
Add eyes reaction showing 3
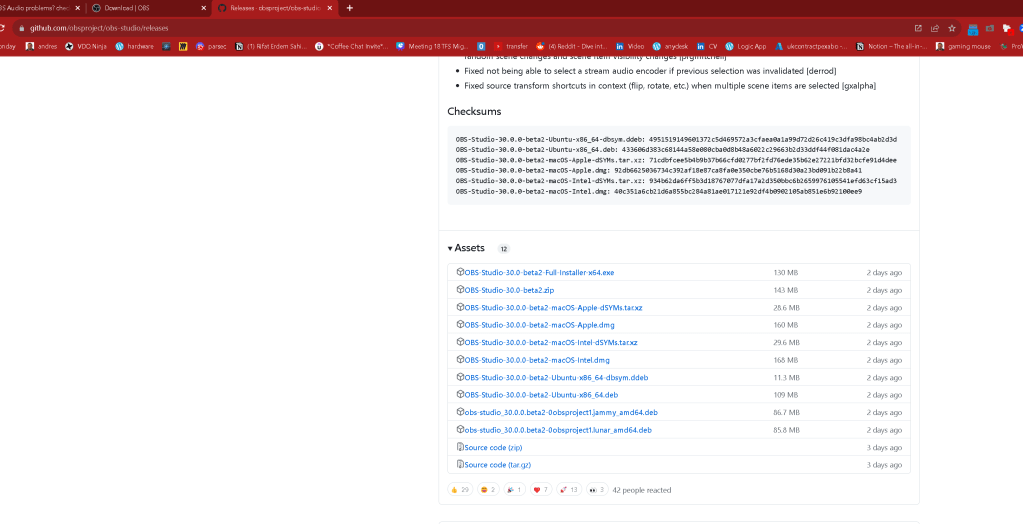click(x=597, y=489)
